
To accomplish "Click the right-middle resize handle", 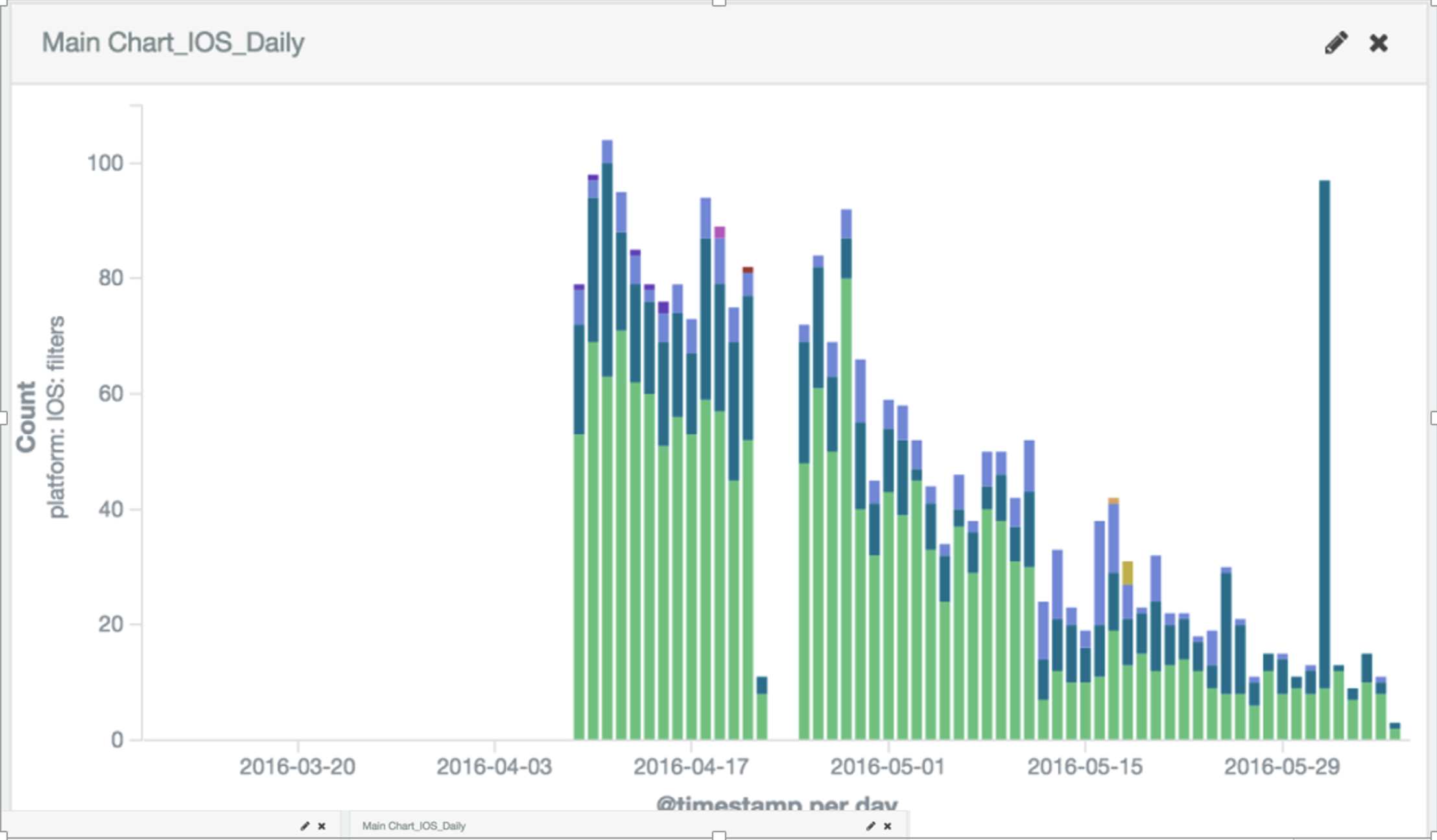I will click(1433, 418).
